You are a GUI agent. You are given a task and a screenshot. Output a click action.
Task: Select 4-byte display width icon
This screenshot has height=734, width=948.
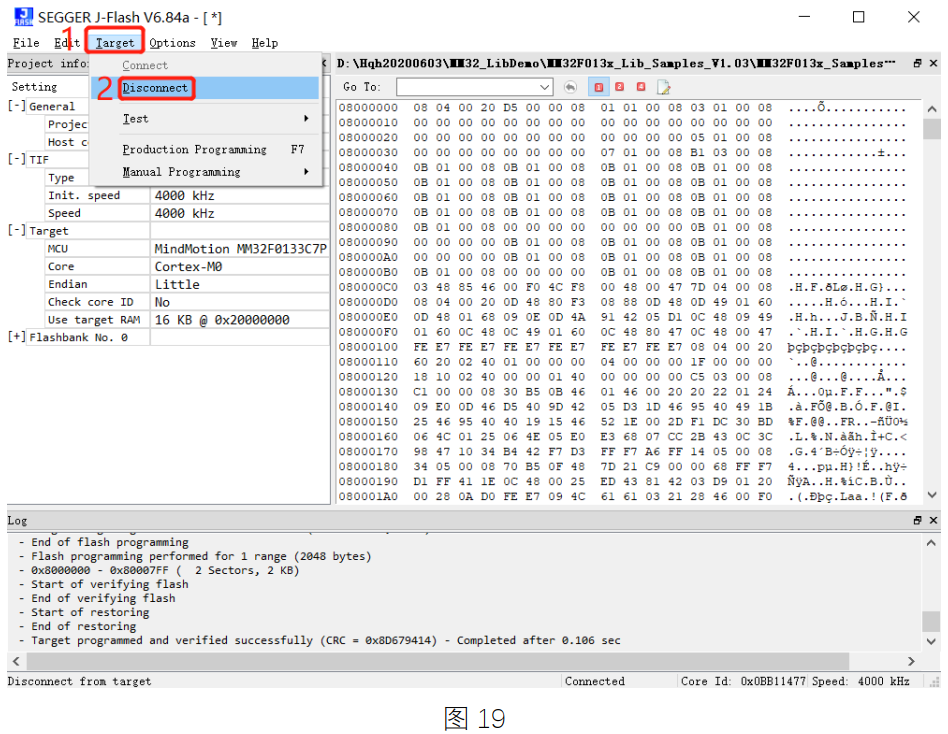[641, 87]
